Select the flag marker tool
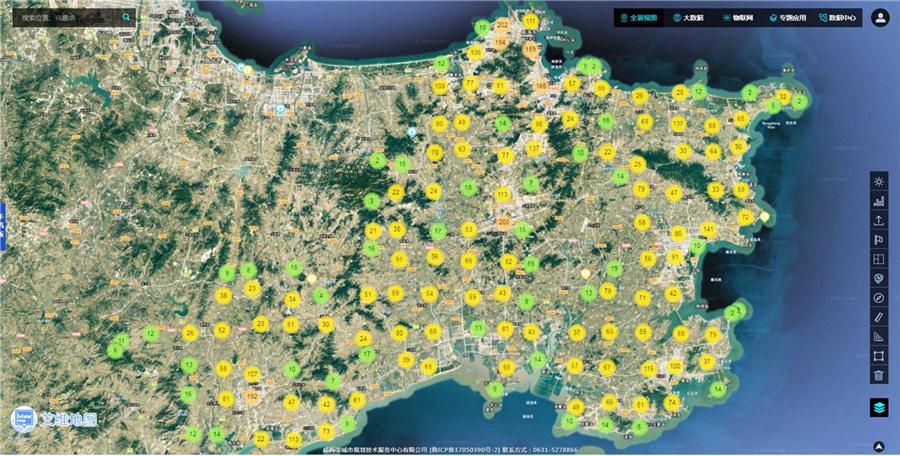This screenshot has width=900, height=456. pyautogui.click(x=878, y=240)
